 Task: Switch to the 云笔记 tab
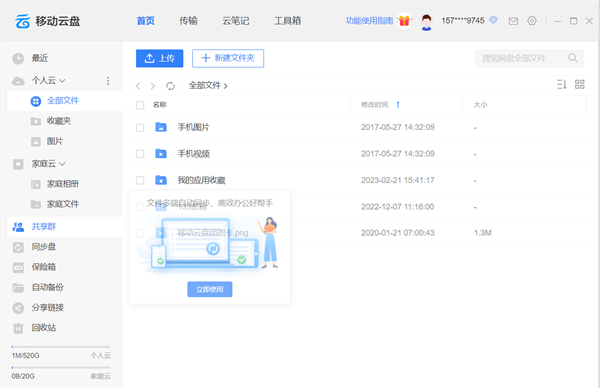click(236, 21)
